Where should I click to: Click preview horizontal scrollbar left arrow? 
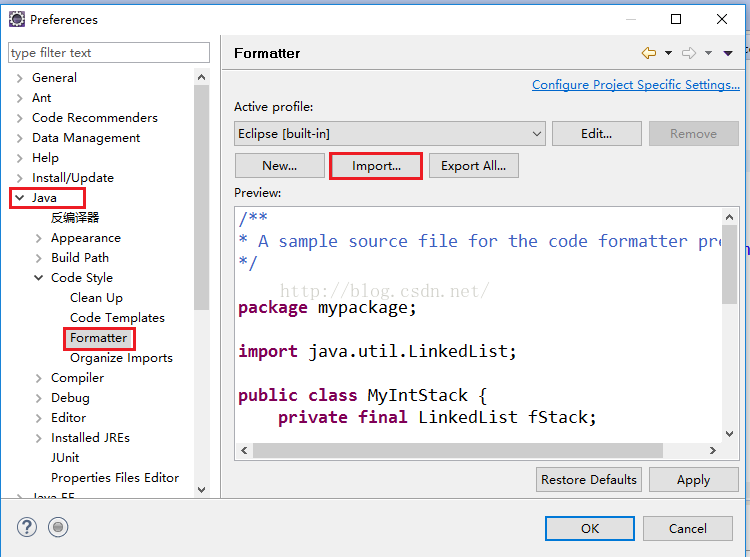pyautogui.click(x=244, y=450)
